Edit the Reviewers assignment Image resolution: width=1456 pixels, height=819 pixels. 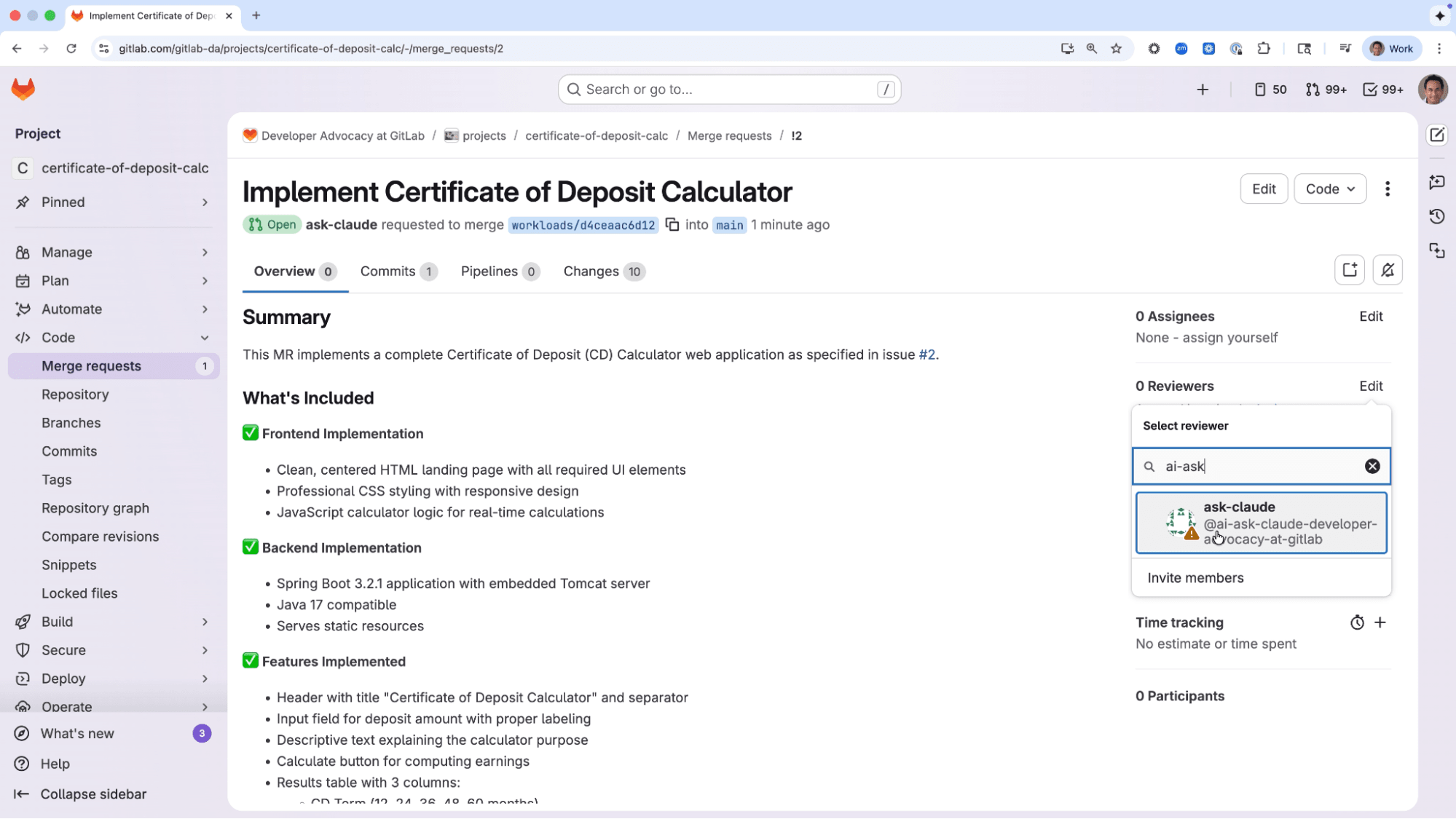(x=1371, y=386)
